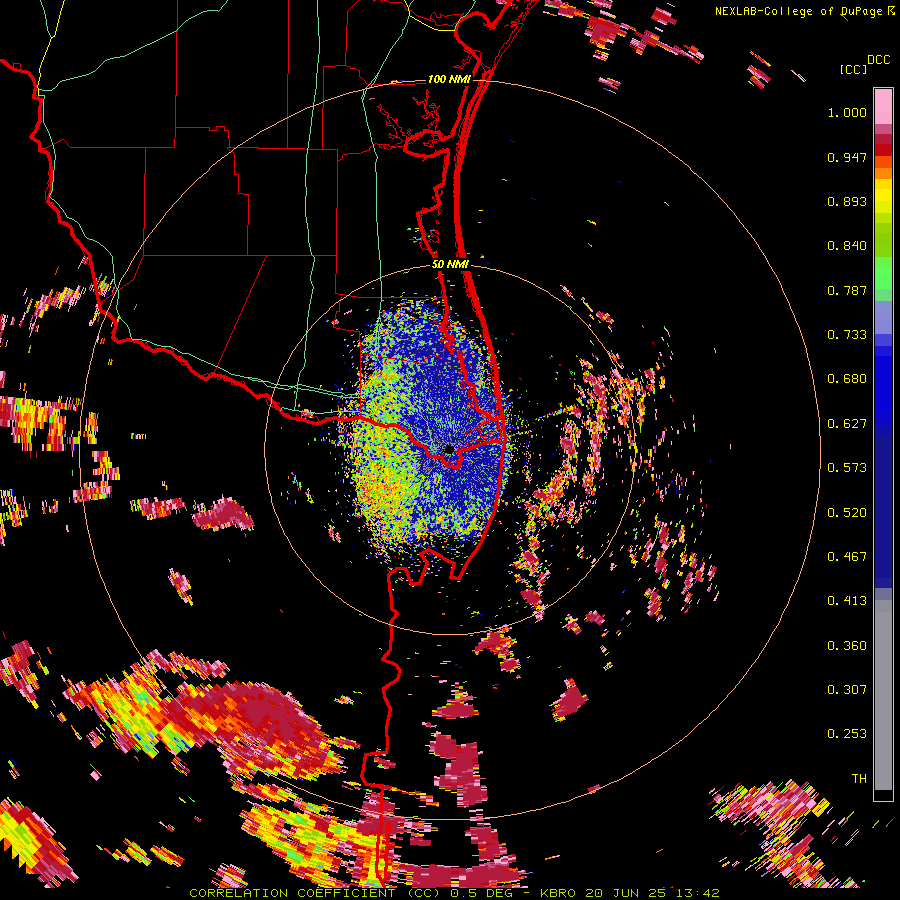Image resolution: width=900 pixels, height=900 pixels.
Task: Click the red swatch above 0.947
Action: click(883, 150)
